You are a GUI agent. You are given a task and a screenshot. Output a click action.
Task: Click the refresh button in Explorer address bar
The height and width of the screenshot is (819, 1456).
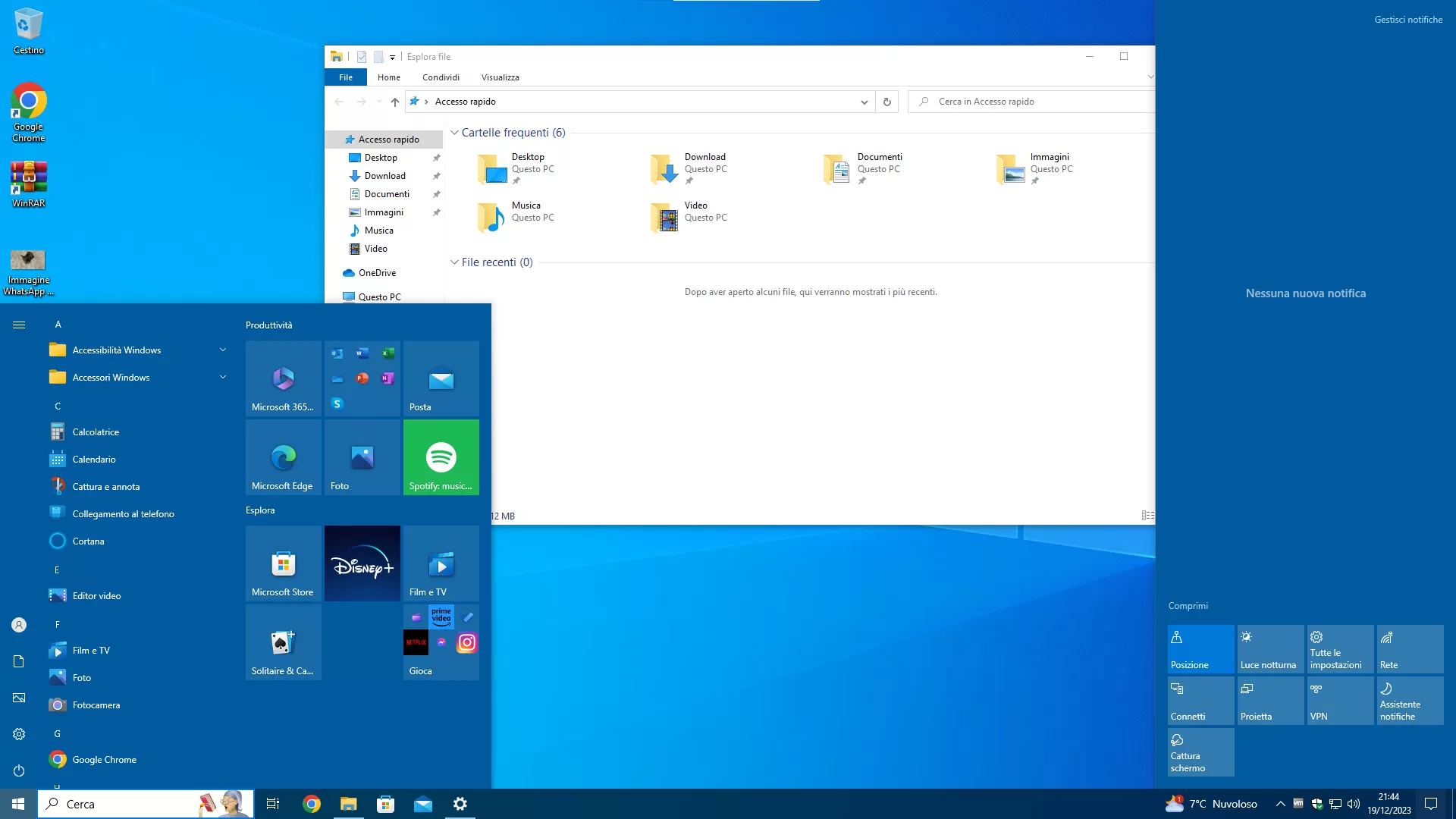[x=886, y=102]
